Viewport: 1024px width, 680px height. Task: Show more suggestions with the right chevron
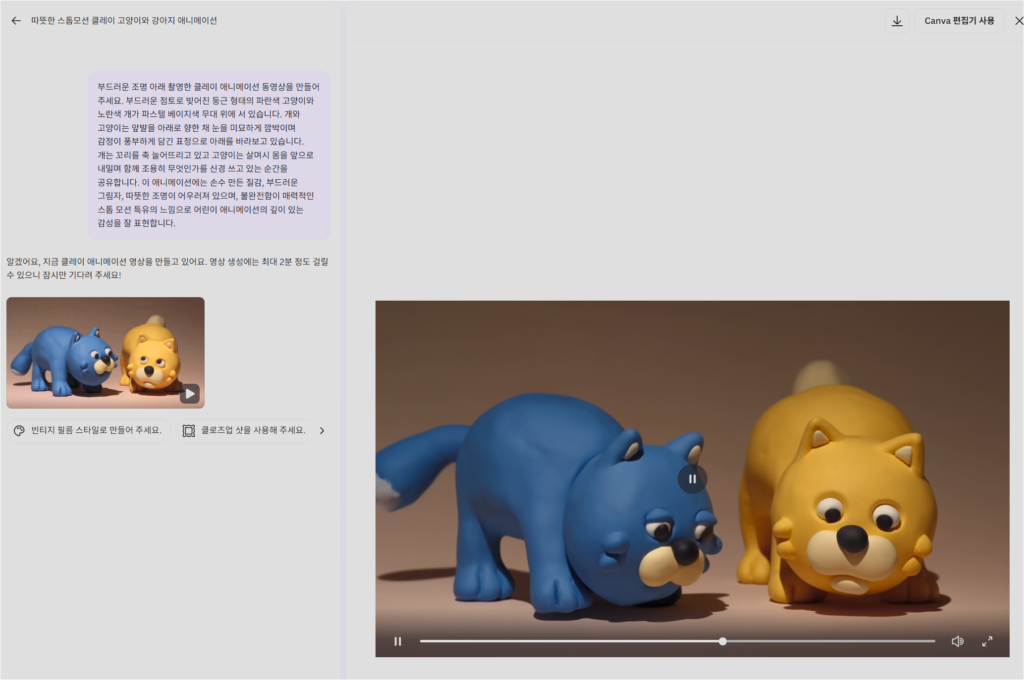click(322, 431)
